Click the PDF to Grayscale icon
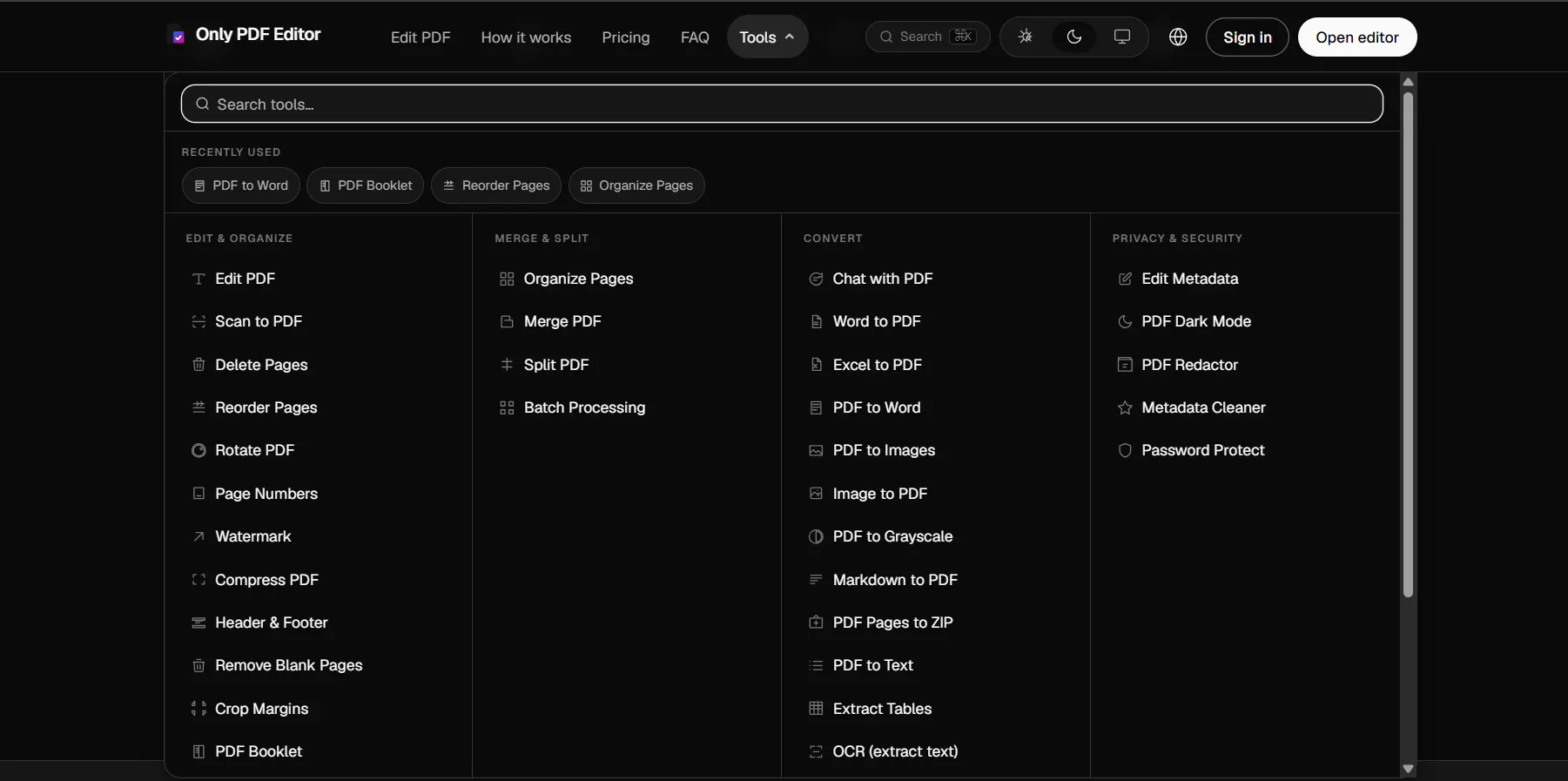 coord(816,536)
